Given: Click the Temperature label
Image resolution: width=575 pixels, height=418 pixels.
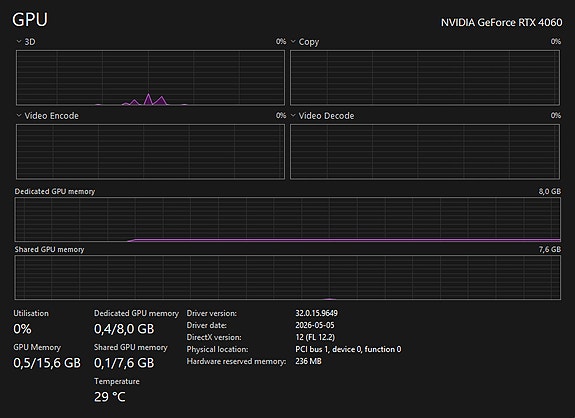Looking at the screenshot, I should point(117,381).
